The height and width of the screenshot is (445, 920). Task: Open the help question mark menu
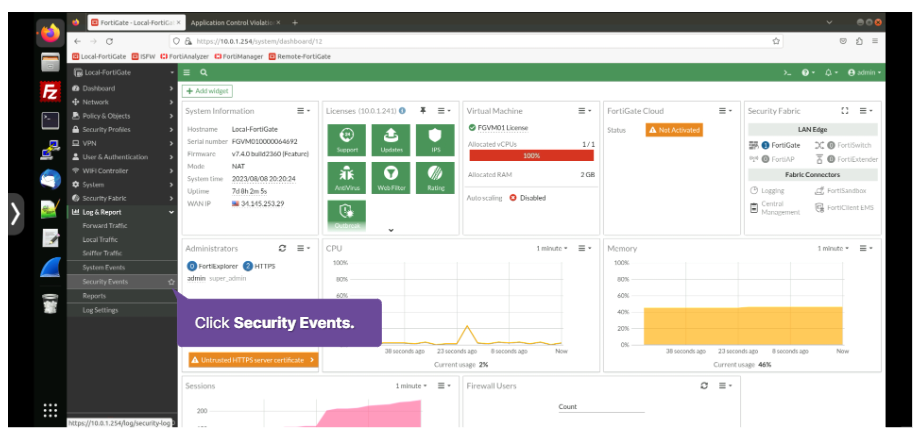pyautogui.click(x=808, y=73)
